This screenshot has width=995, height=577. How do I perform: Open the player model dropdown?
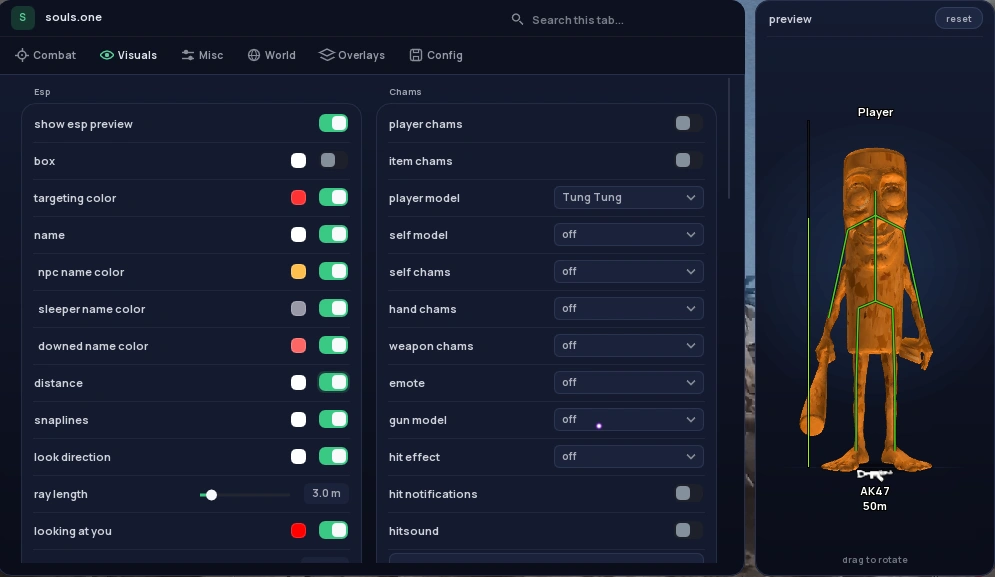tap(628, 197)
